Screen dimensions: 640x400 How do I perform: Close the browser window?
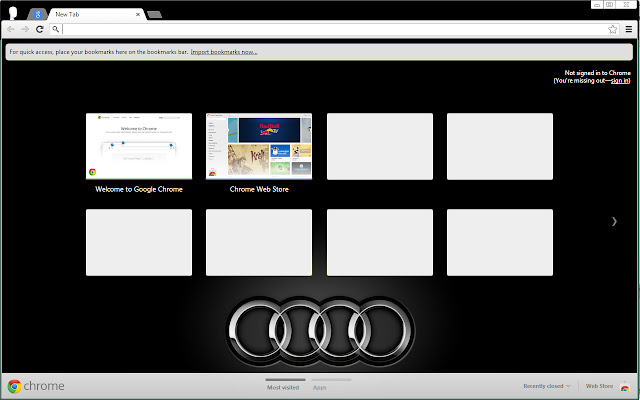pos(626,5)
